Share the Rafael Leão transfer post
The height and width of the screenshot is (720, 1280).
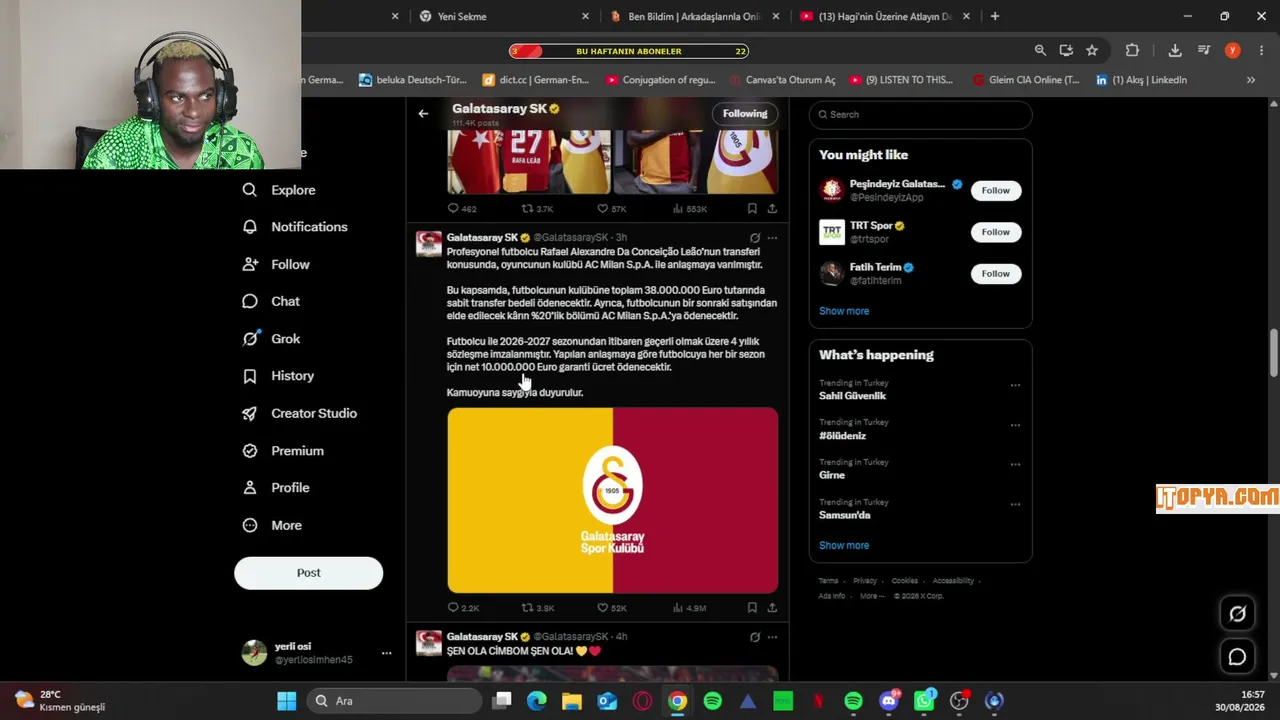[772, 607]
